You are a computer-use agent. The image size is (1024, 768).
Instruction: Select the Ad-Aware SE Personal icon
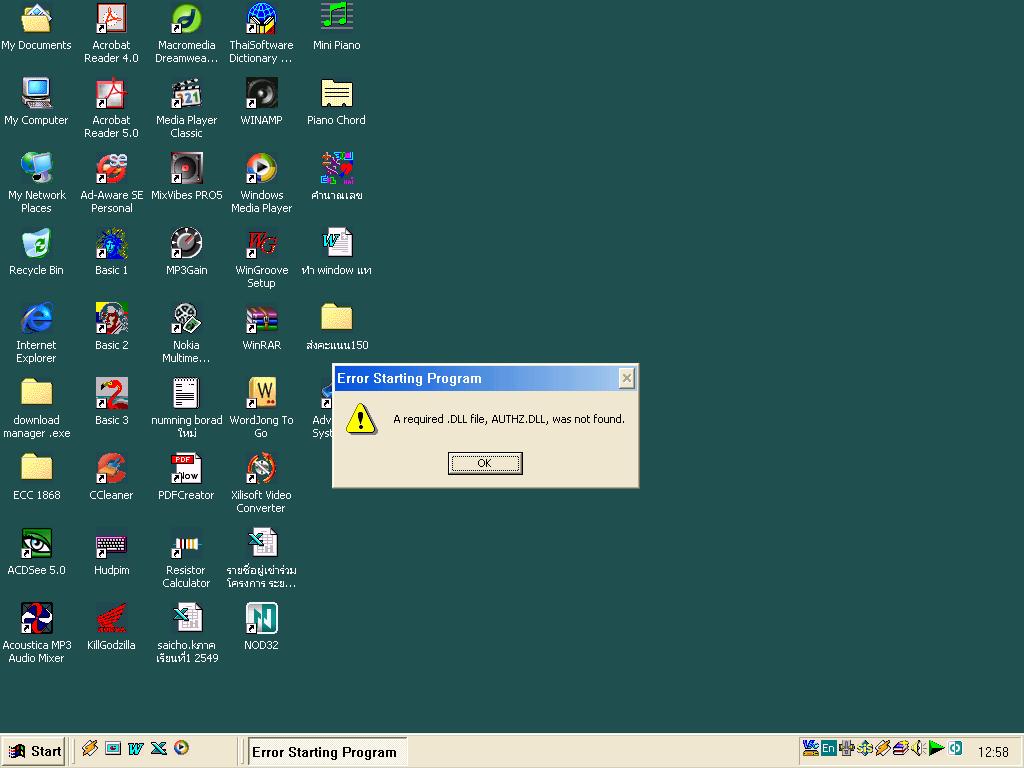pyautogui.click(x=111, y=184)
